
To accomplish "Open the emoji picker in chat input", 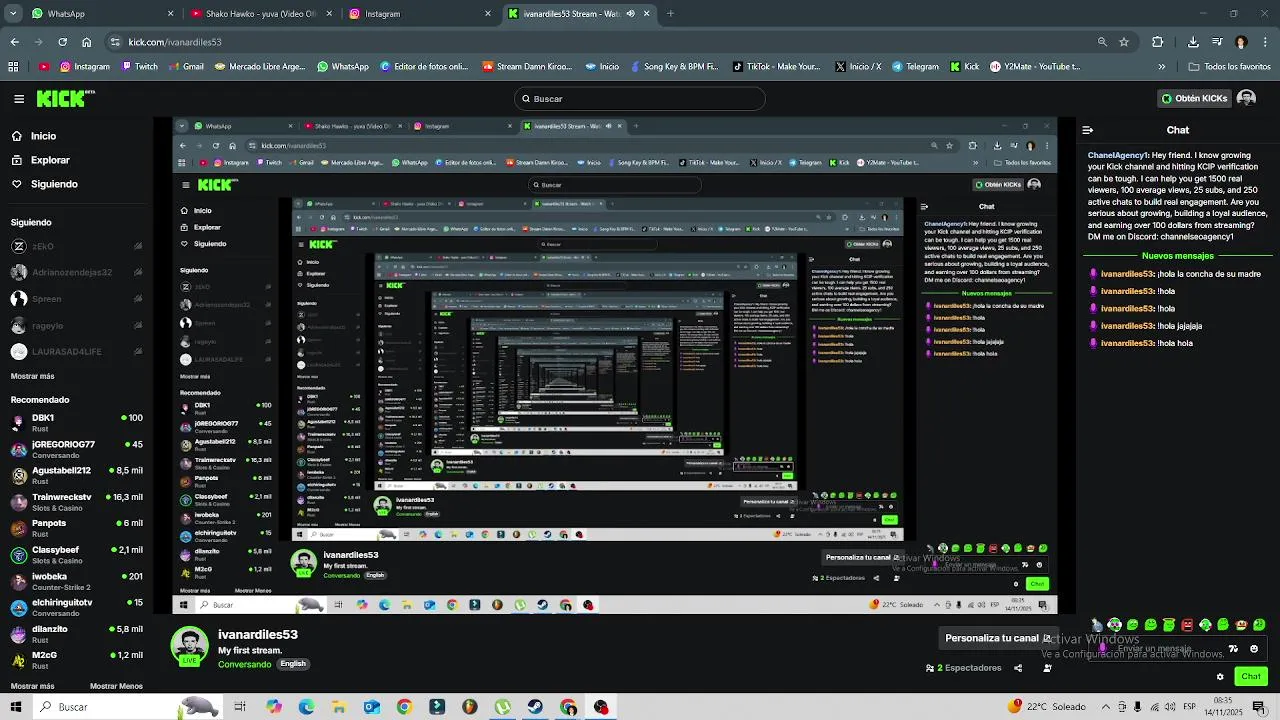I will click(1254, 649).
